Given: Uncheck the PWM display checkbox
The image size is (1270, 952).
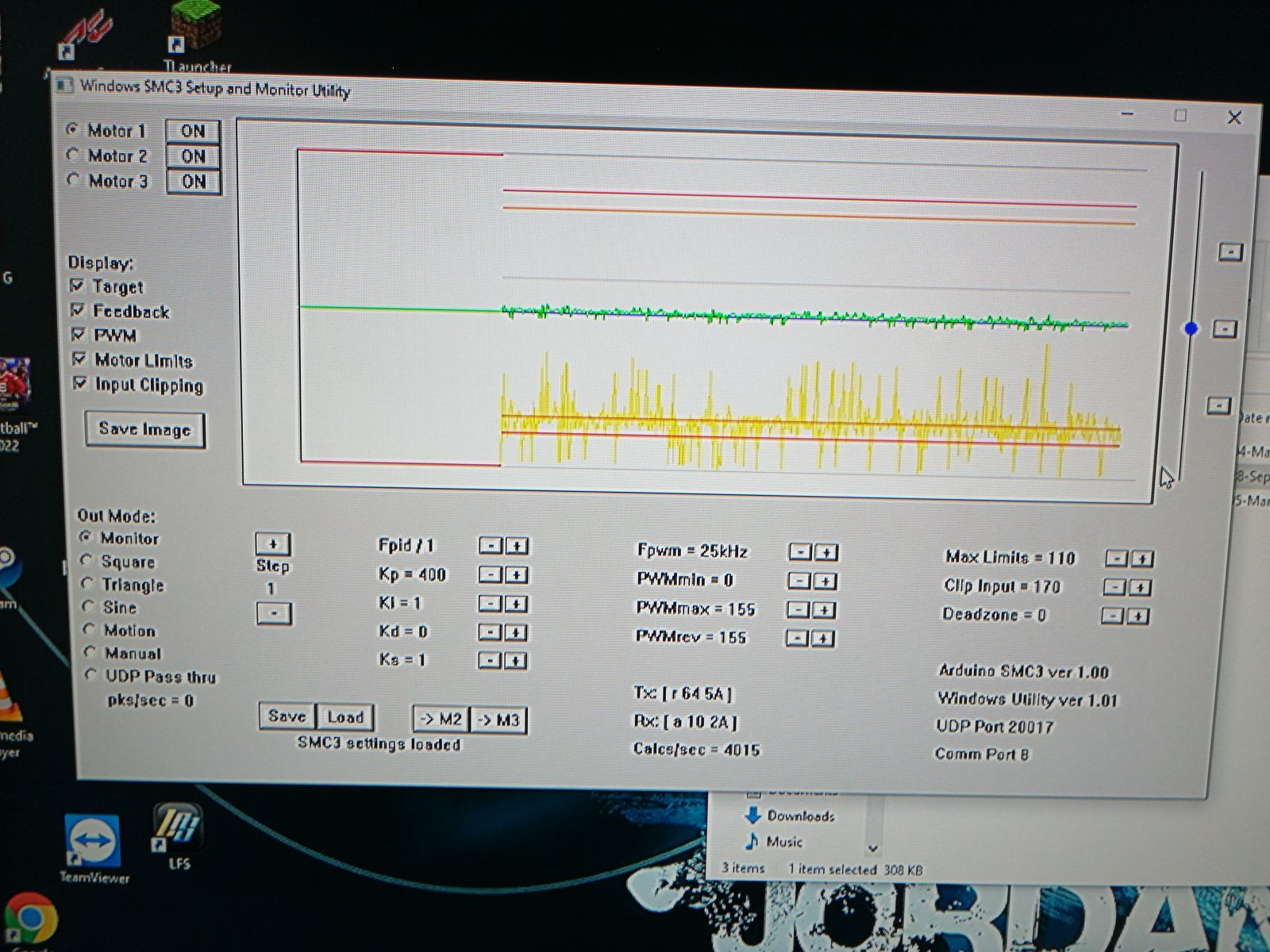Looking at the screenshot, I should click(79, 335).
